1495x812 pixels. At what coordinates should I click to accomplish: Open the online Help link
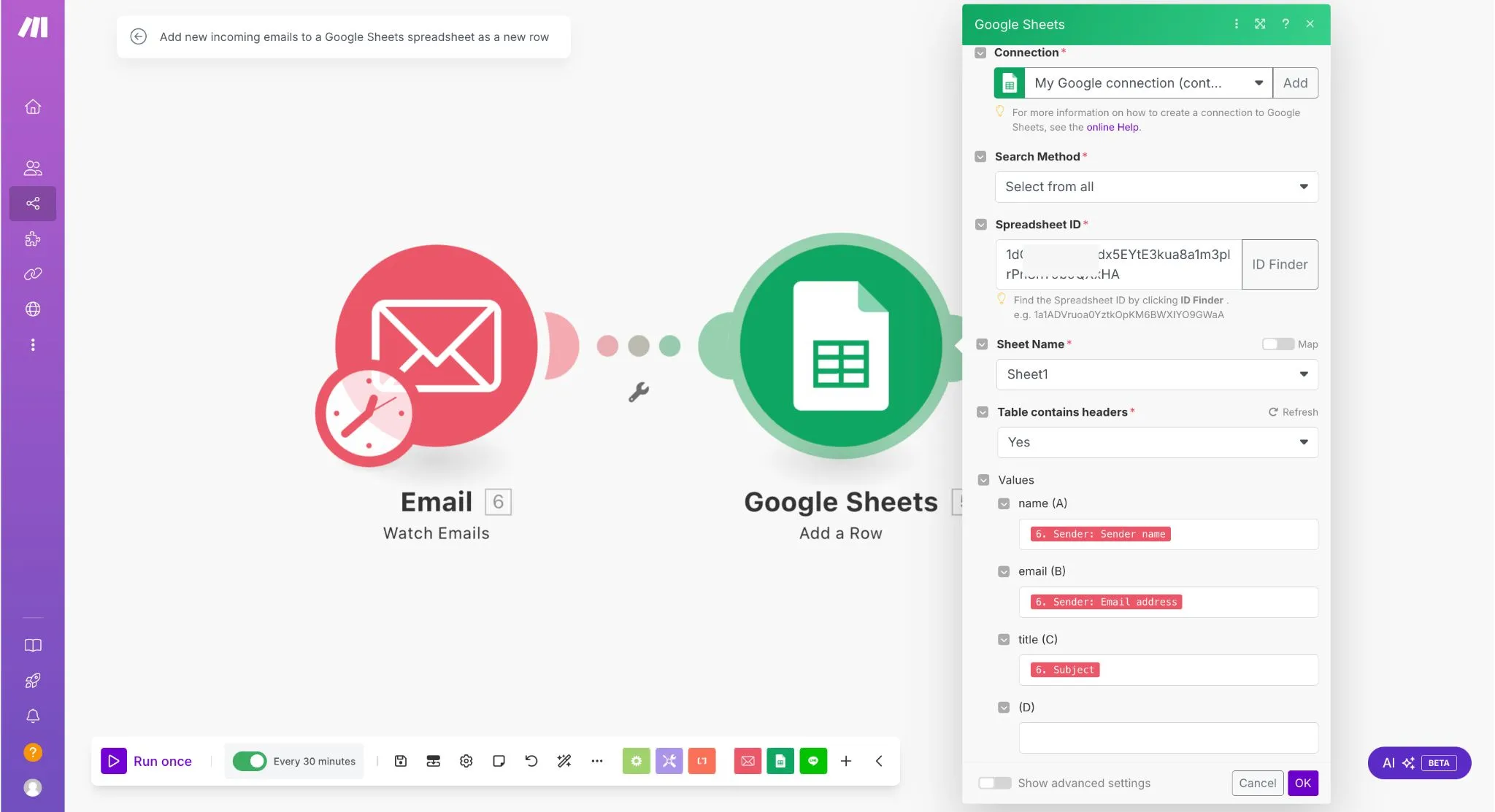[x=1112, y=127]
